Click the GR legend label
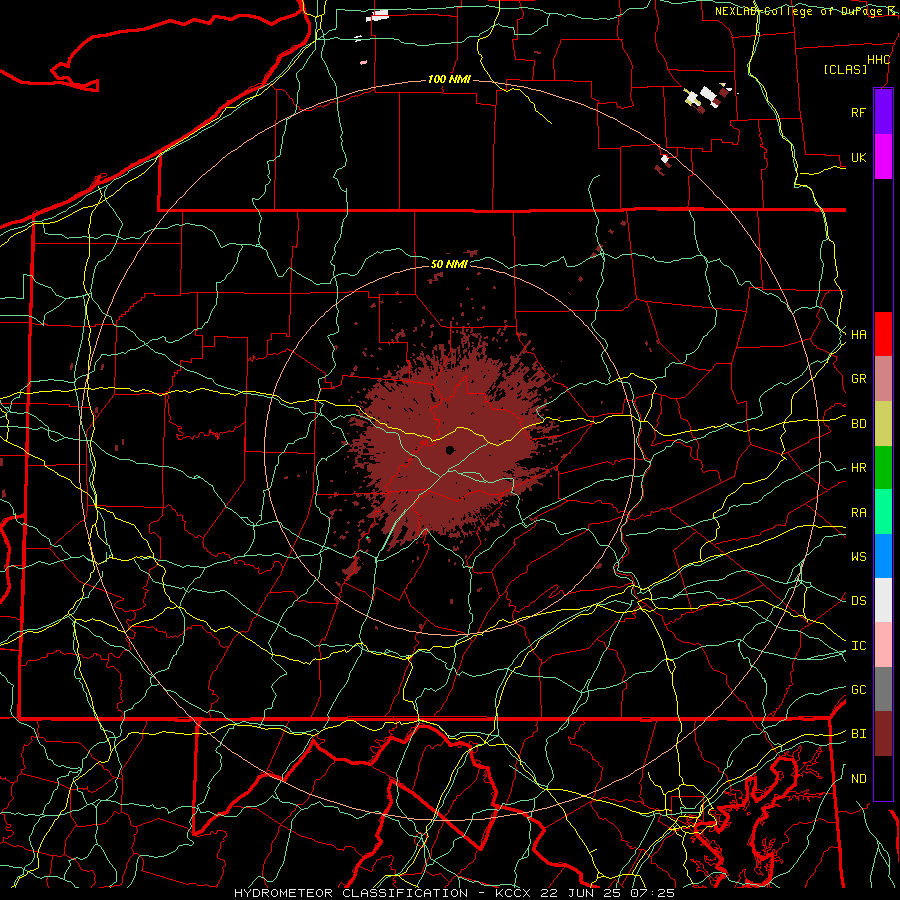 tap(858, 379)
